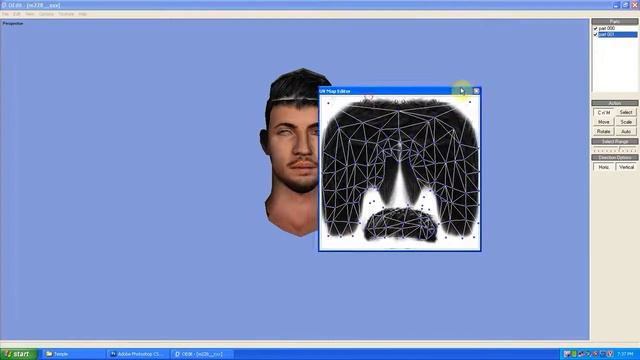Image resolution: width=640 pixels, height=360 pixels.
Task: Adjust the Select Range slider
Action: [x=615, y=150]
